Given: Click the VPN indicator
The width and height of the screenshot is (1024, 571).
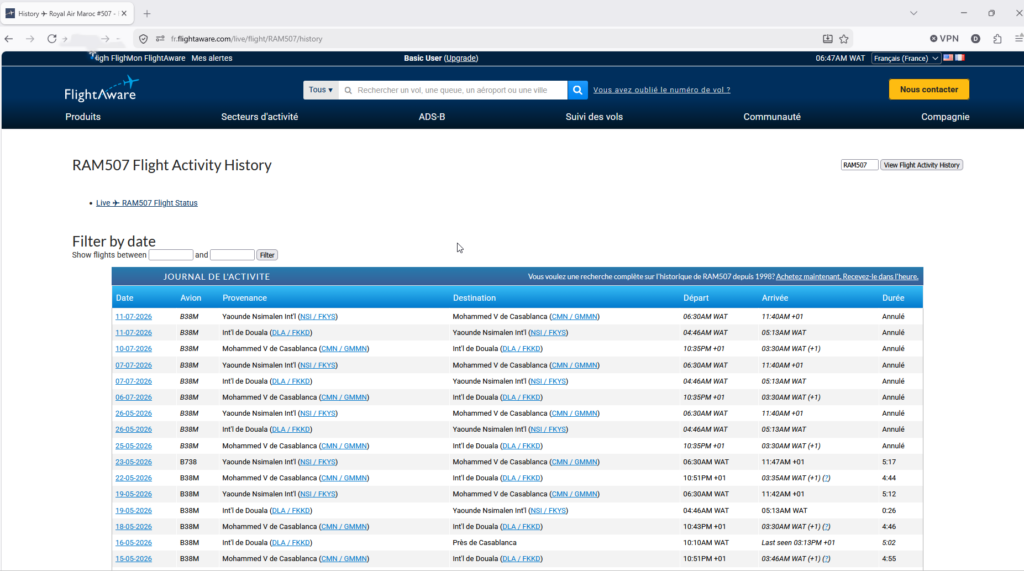Looking at the screenshot, I should 944,39.
